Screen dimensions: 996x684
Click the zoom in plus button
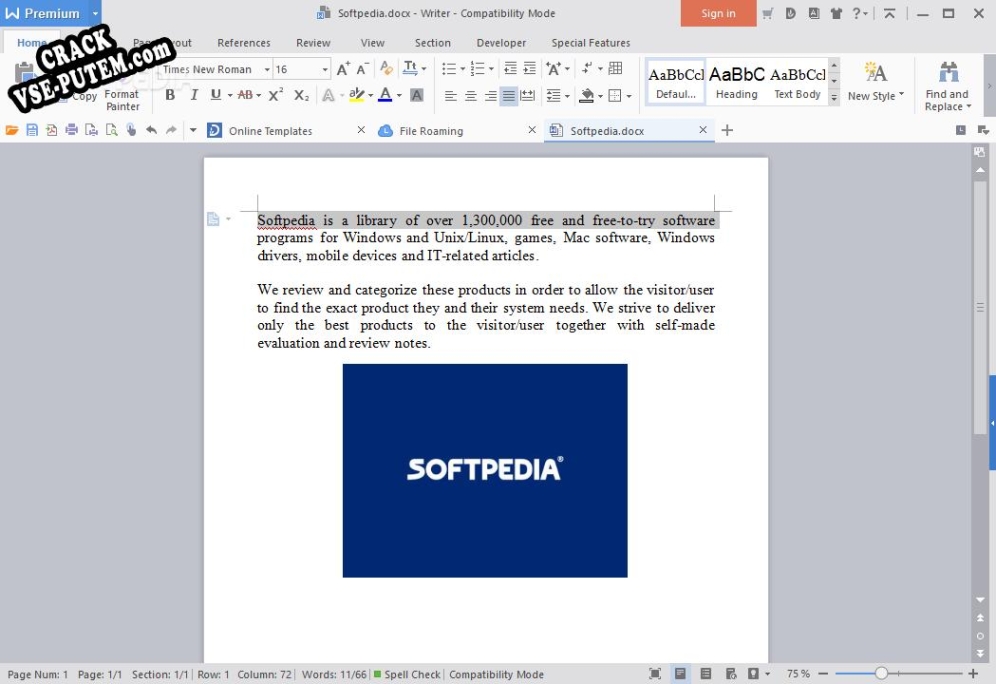click(973, 673)
